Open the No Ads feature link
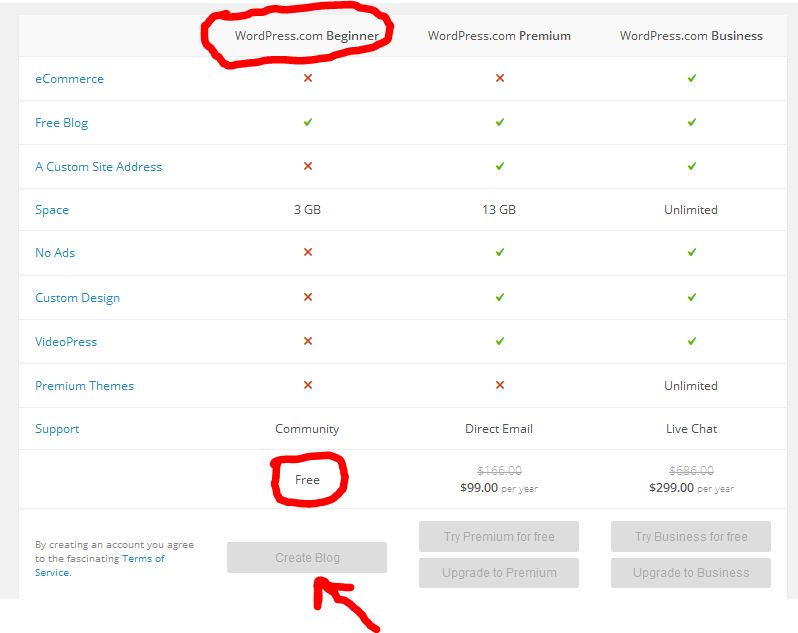 tap(55, 253)
